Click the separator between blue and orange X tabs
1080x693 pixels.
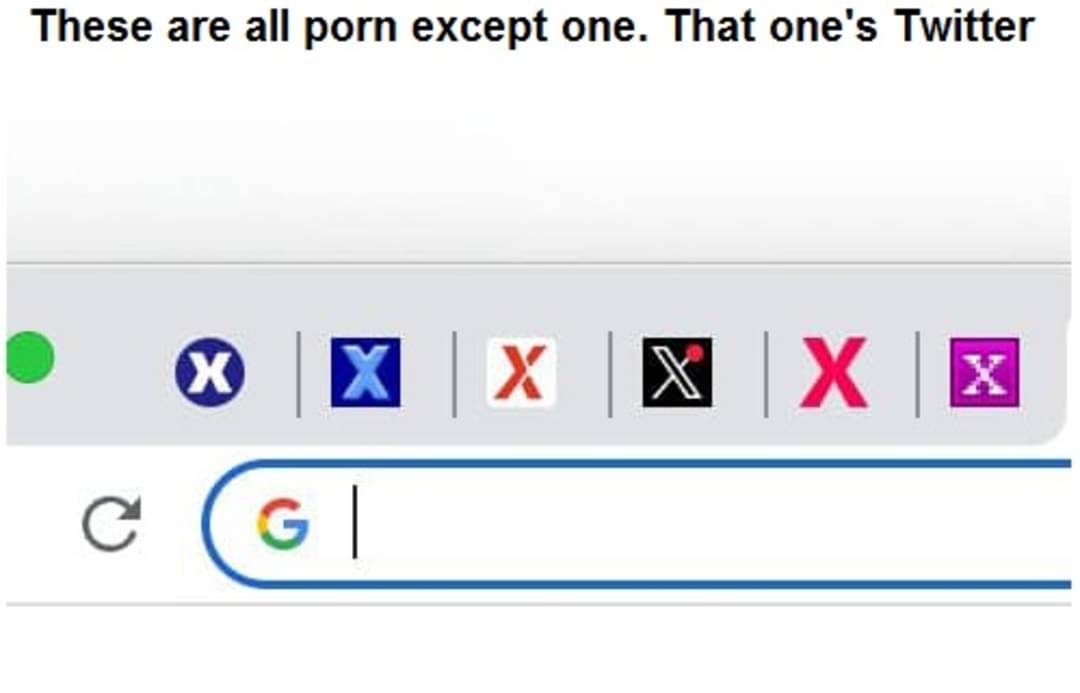[x=454, y=373]
